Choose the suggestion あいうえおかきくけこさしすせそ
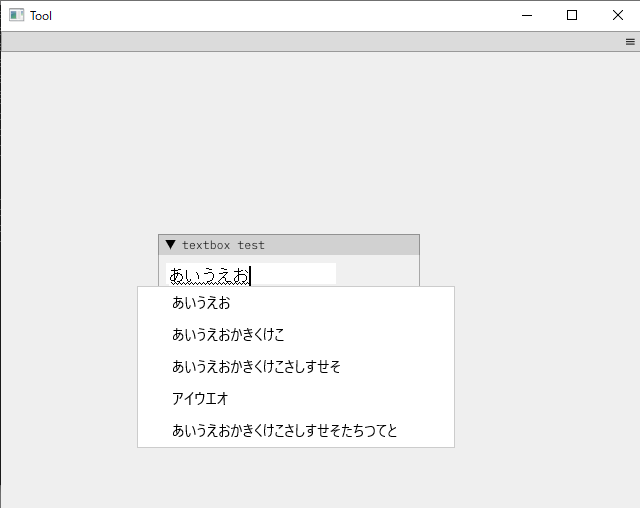The width and height of the screenshot is (640, 508). point(296,366)
